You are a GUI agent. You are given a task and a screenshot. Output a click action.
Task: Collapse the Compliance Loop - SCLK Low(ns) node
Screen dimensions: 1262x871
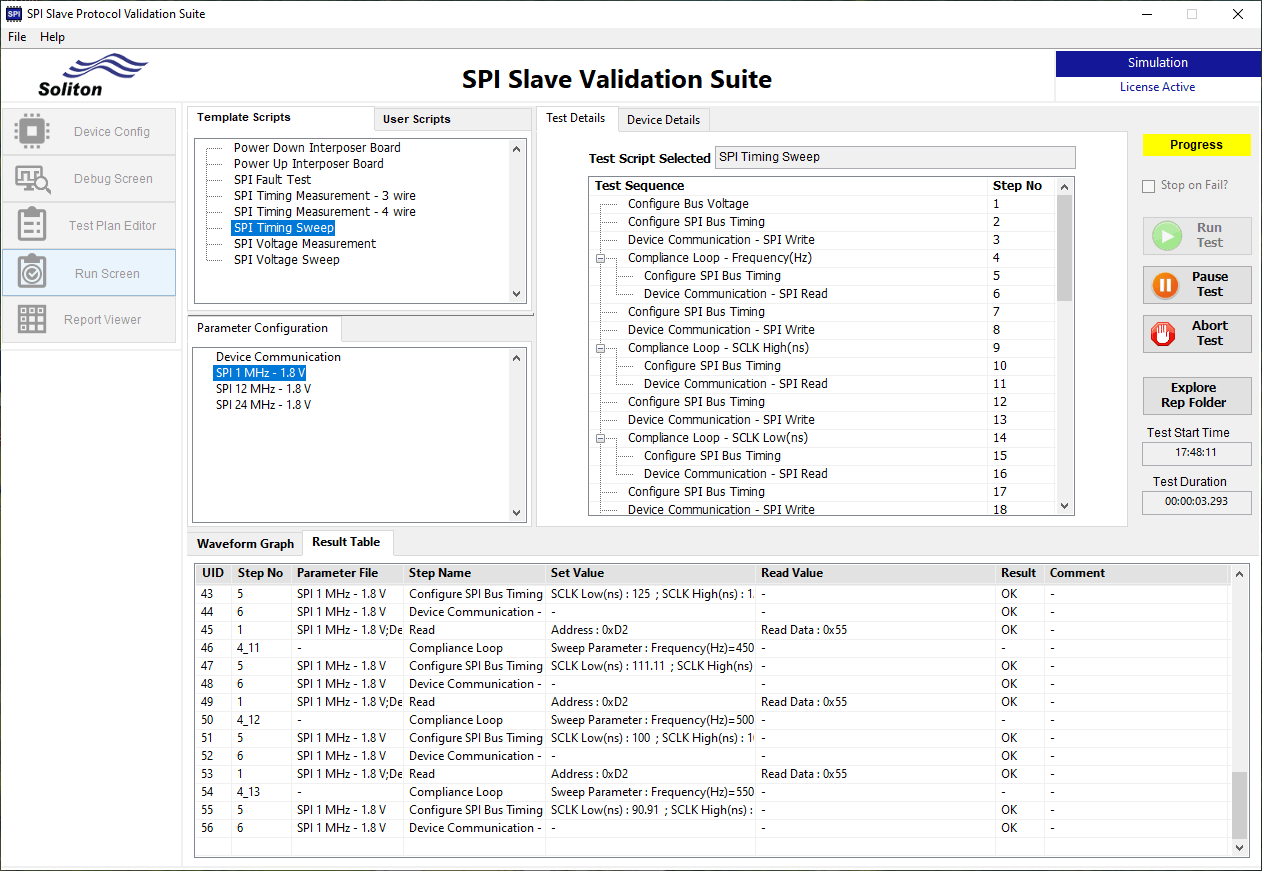(x=599, y=437)
